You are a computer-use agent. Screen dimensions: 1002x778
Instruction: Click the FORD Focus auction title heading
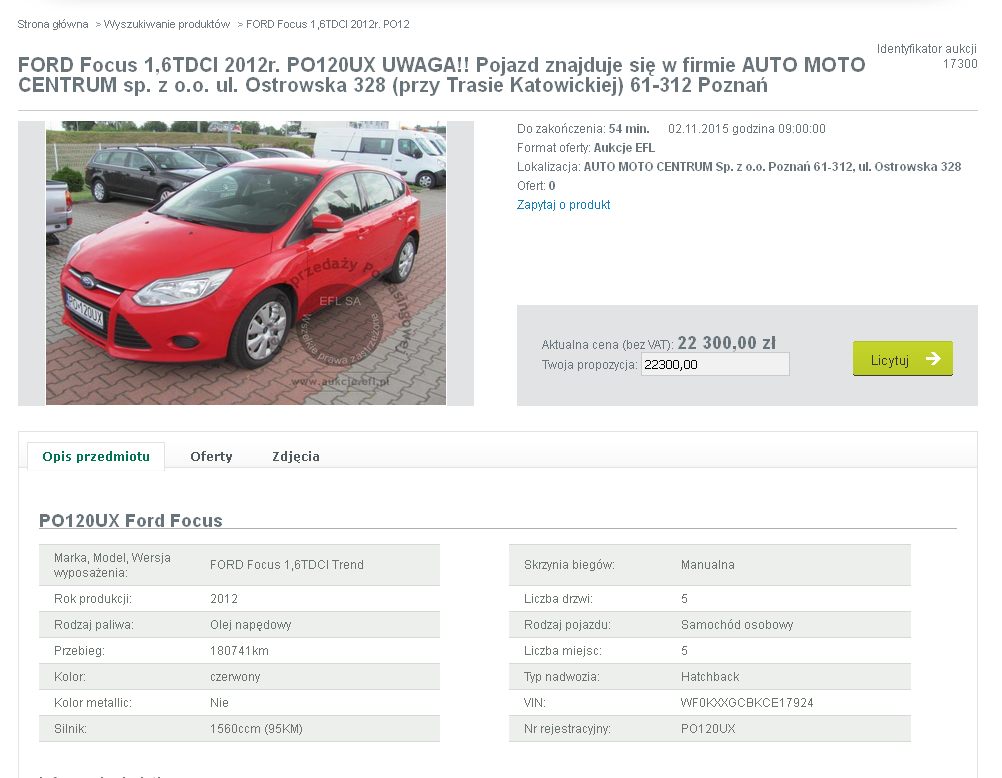pyautogui.click(x=442, y=75)
